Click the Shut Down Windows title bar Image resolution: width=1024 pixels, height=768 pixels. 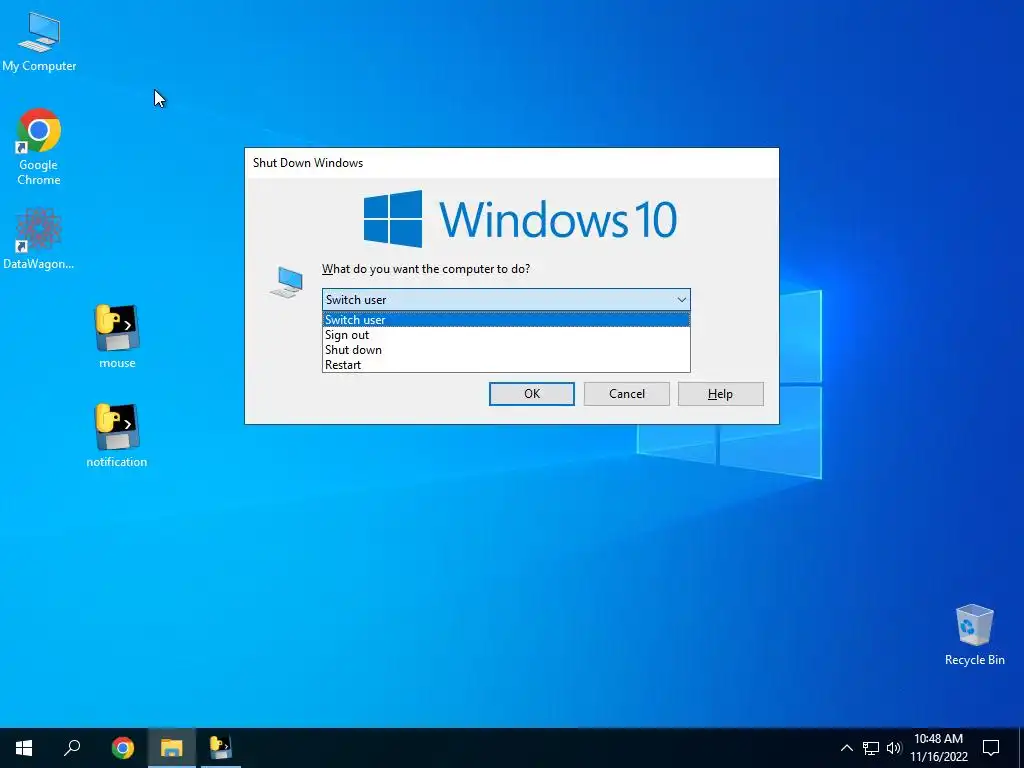click(511, 163)
